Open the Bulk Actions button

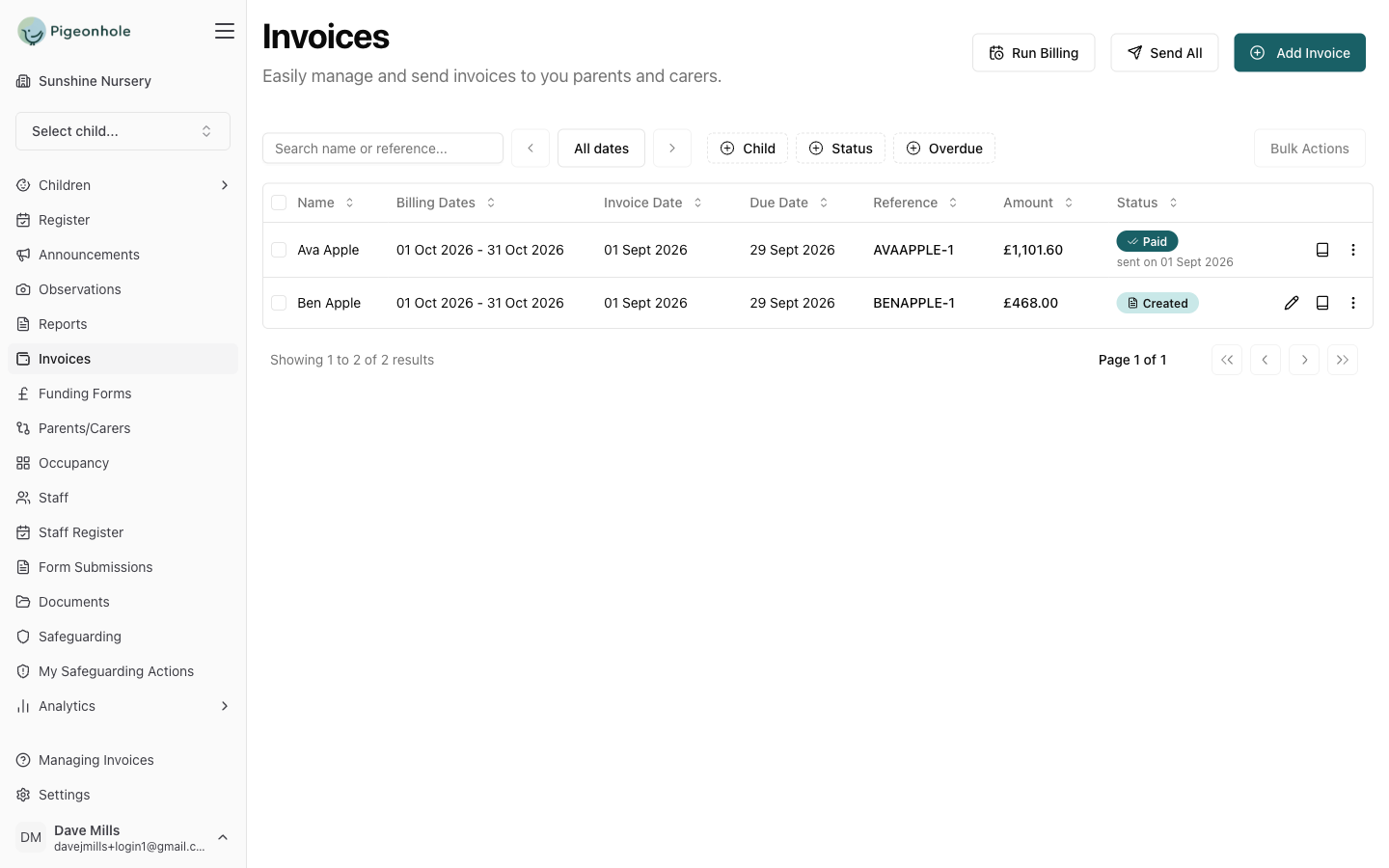click(x=1309, y=149)
